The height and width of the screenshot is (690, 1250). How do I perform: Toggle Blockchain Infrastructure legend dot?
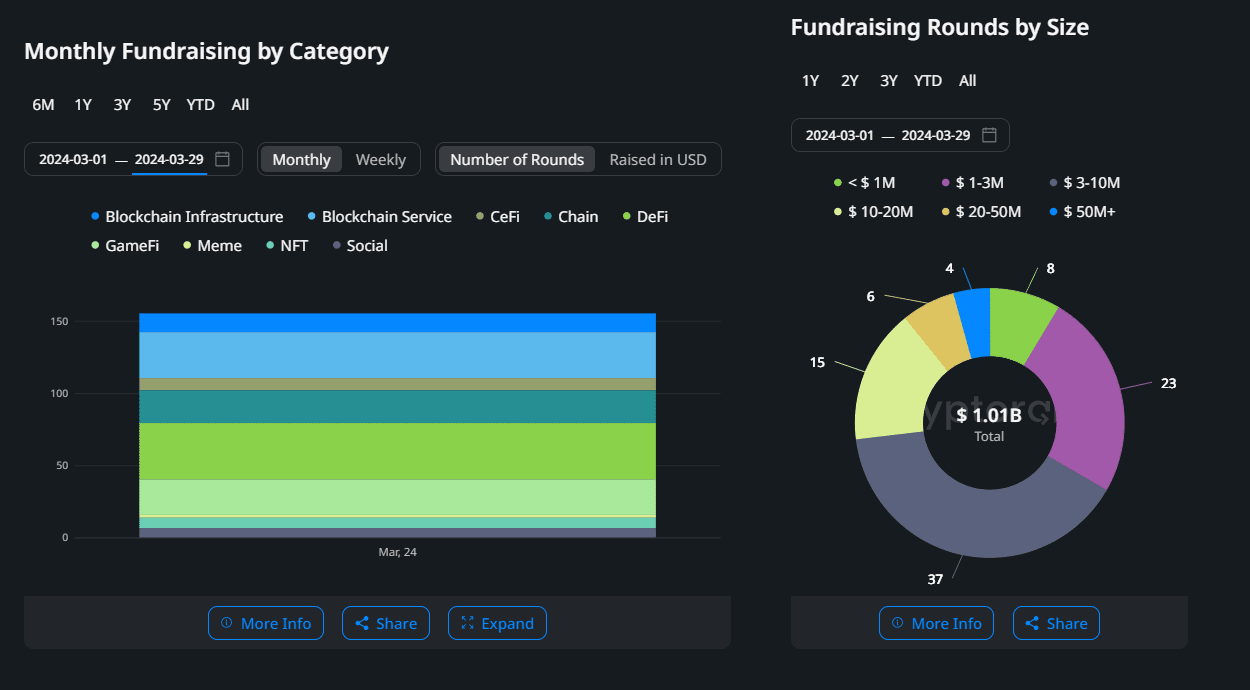(x=96, y=217)
